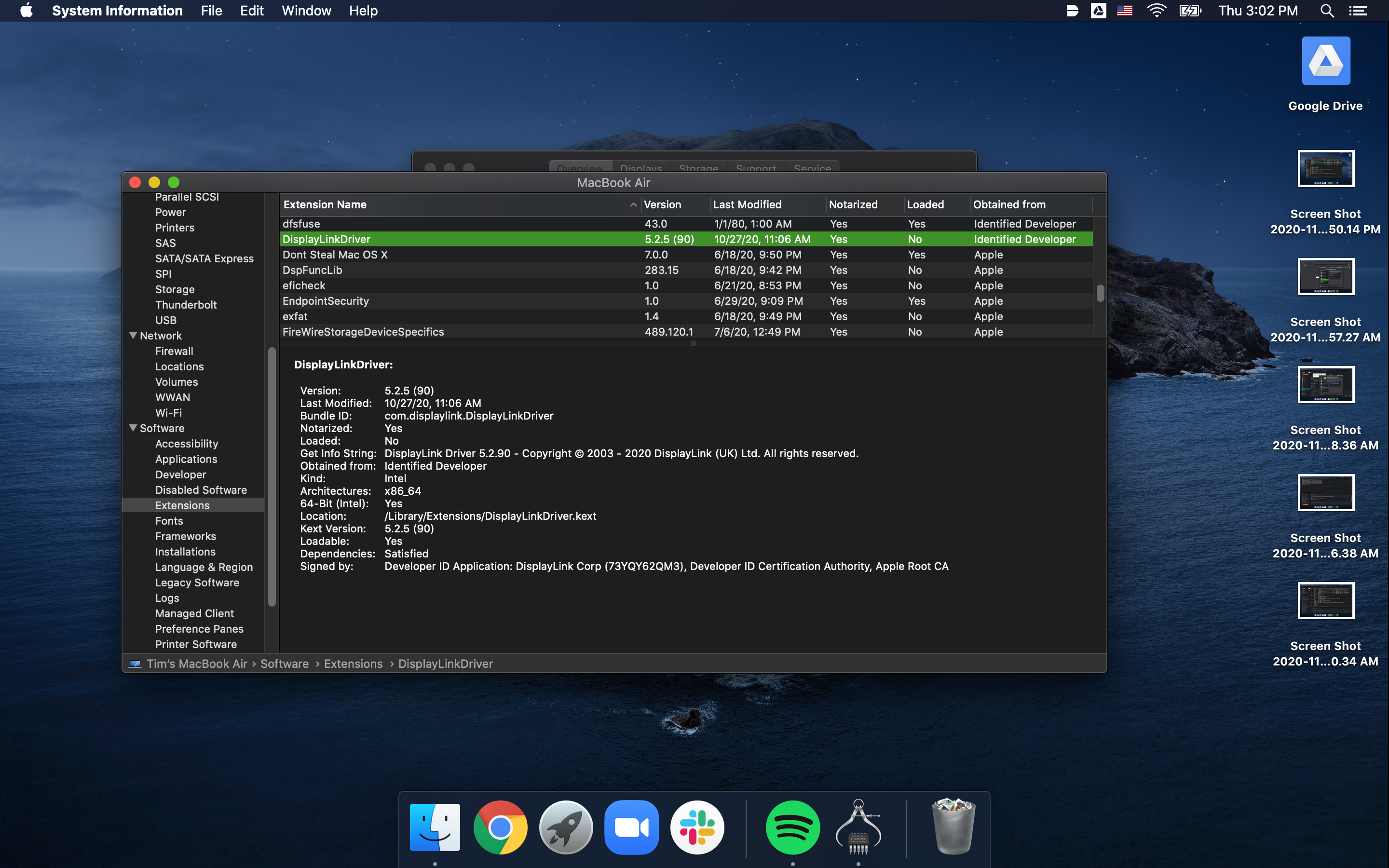This screenshot has width=1389, height=868.
Task: Sort by Obtained from column header
Action: point(1031,204)
